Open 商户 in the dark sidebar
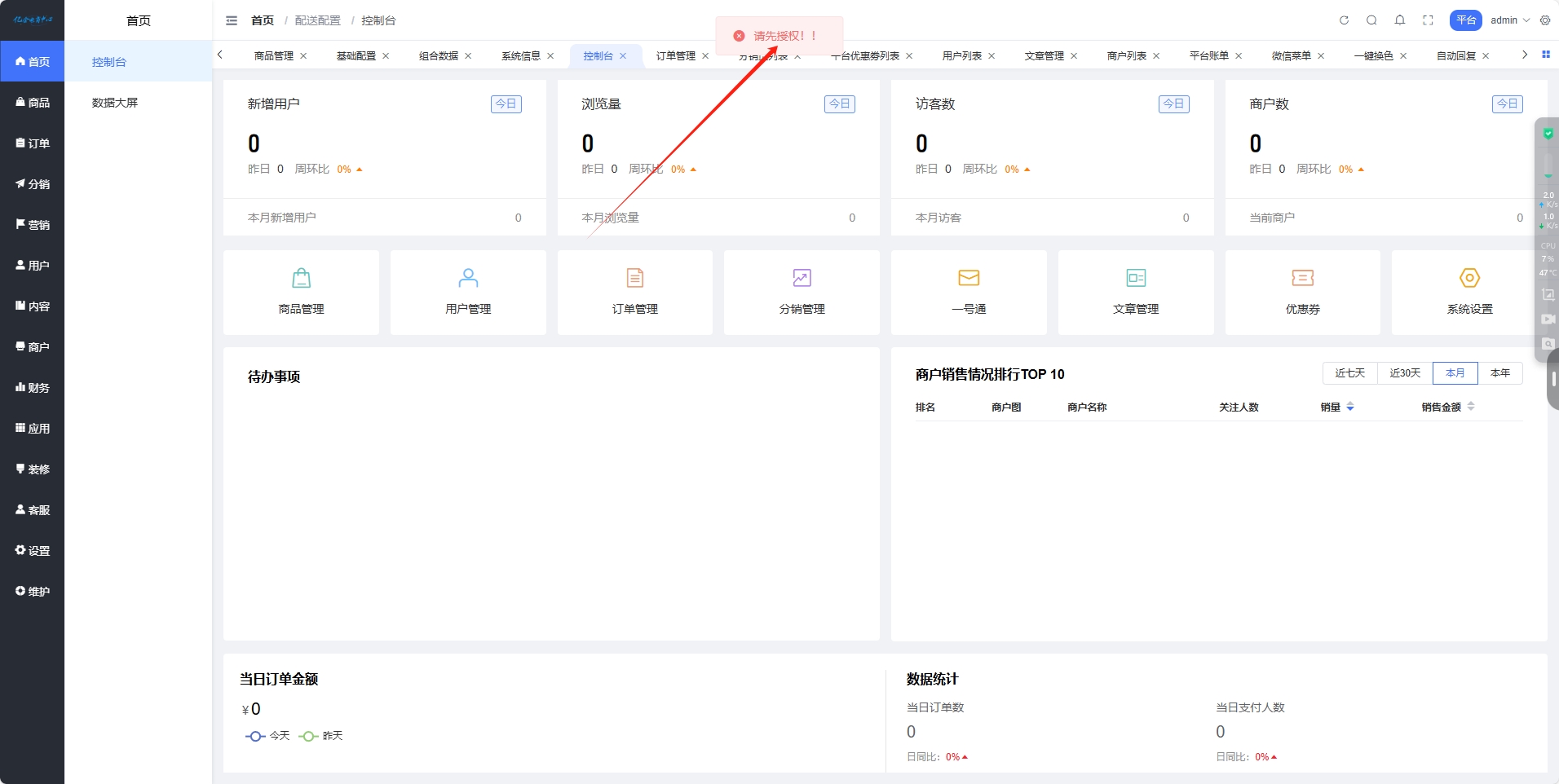1559x784 pixels. pyautogui.click(x=33, y=347)
